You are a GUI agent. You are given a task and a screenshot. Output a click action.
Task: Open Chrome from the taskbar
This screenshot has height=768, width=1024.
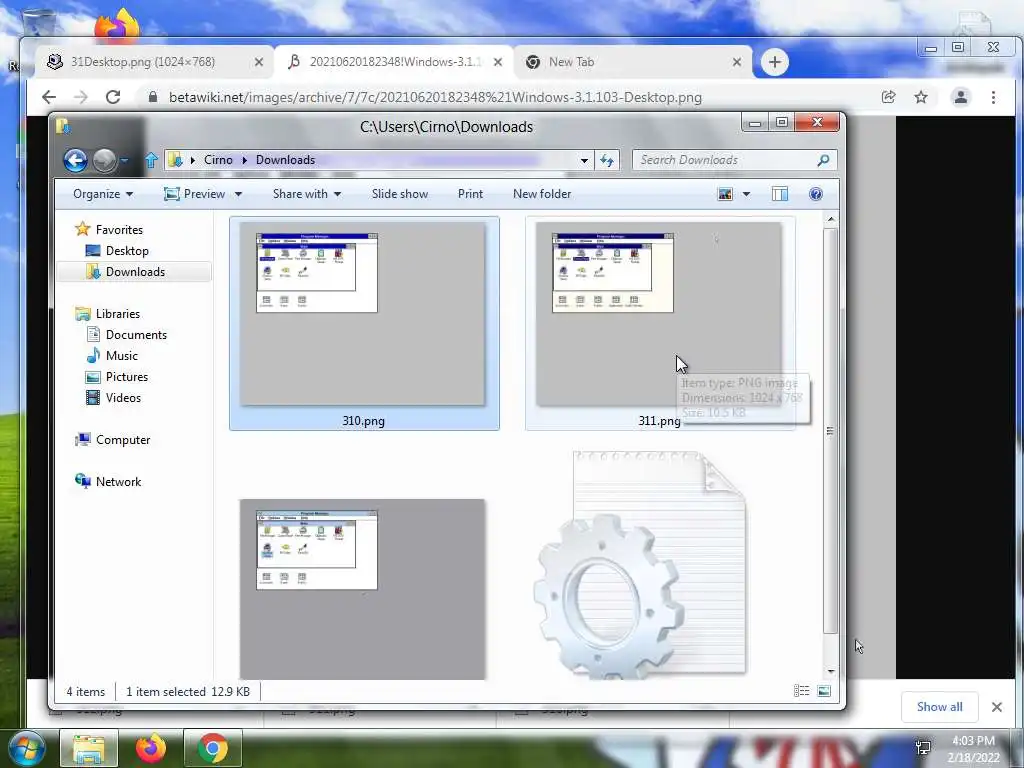[213, 748]
